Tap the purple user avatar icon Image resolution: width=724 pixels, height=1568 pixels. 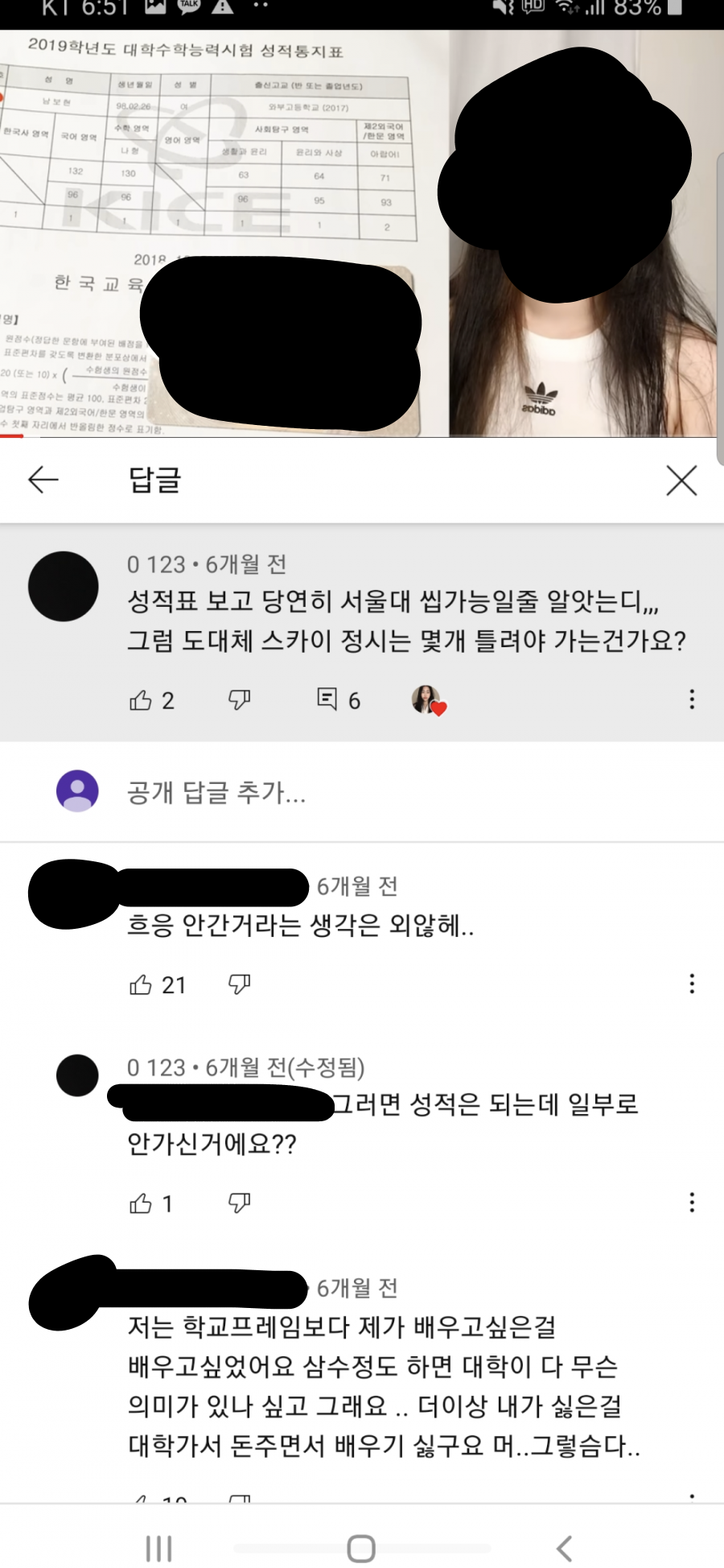coord(77,791)
